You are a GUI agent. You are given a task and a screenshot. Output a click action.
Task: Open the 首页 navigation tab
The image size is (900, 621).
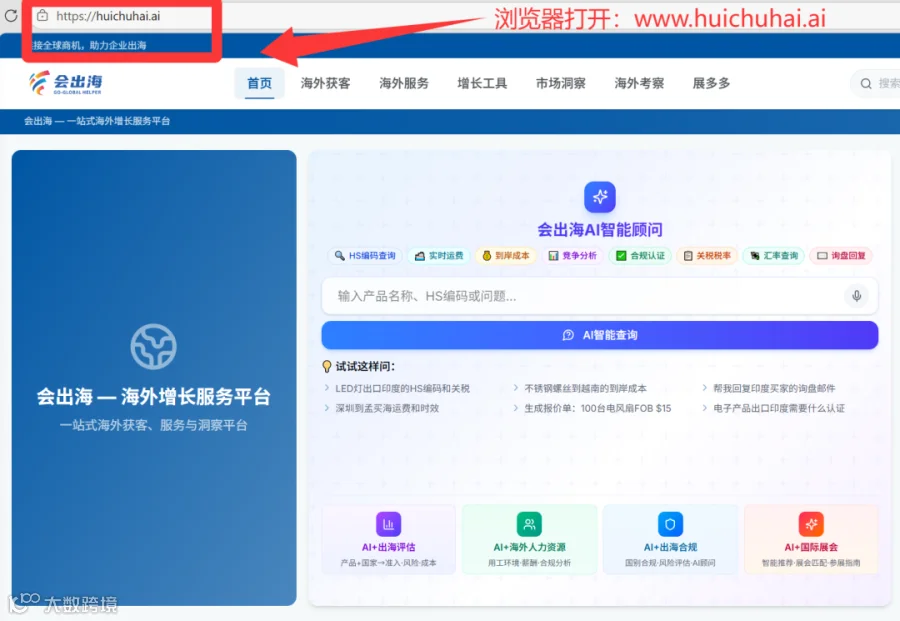pyautogui.click(x=259, y=83)
